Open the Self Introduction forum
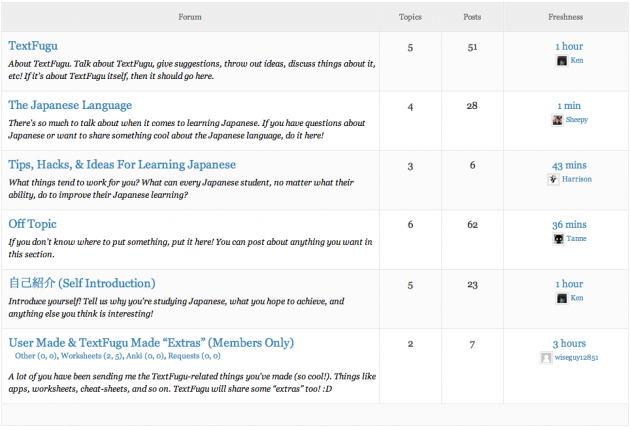The width and height of the screenshot is (630, 427). [82, 283]
